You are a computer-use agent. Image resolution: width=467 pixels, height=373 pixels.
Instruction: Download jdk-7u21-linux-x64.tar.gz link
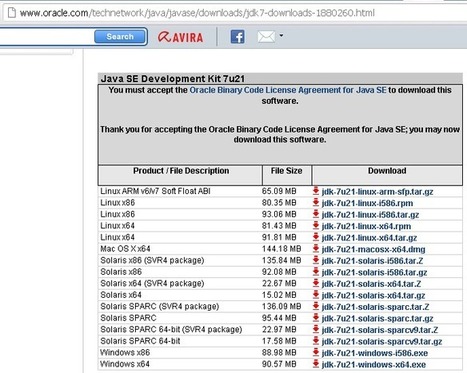click(x=369, y=238)
